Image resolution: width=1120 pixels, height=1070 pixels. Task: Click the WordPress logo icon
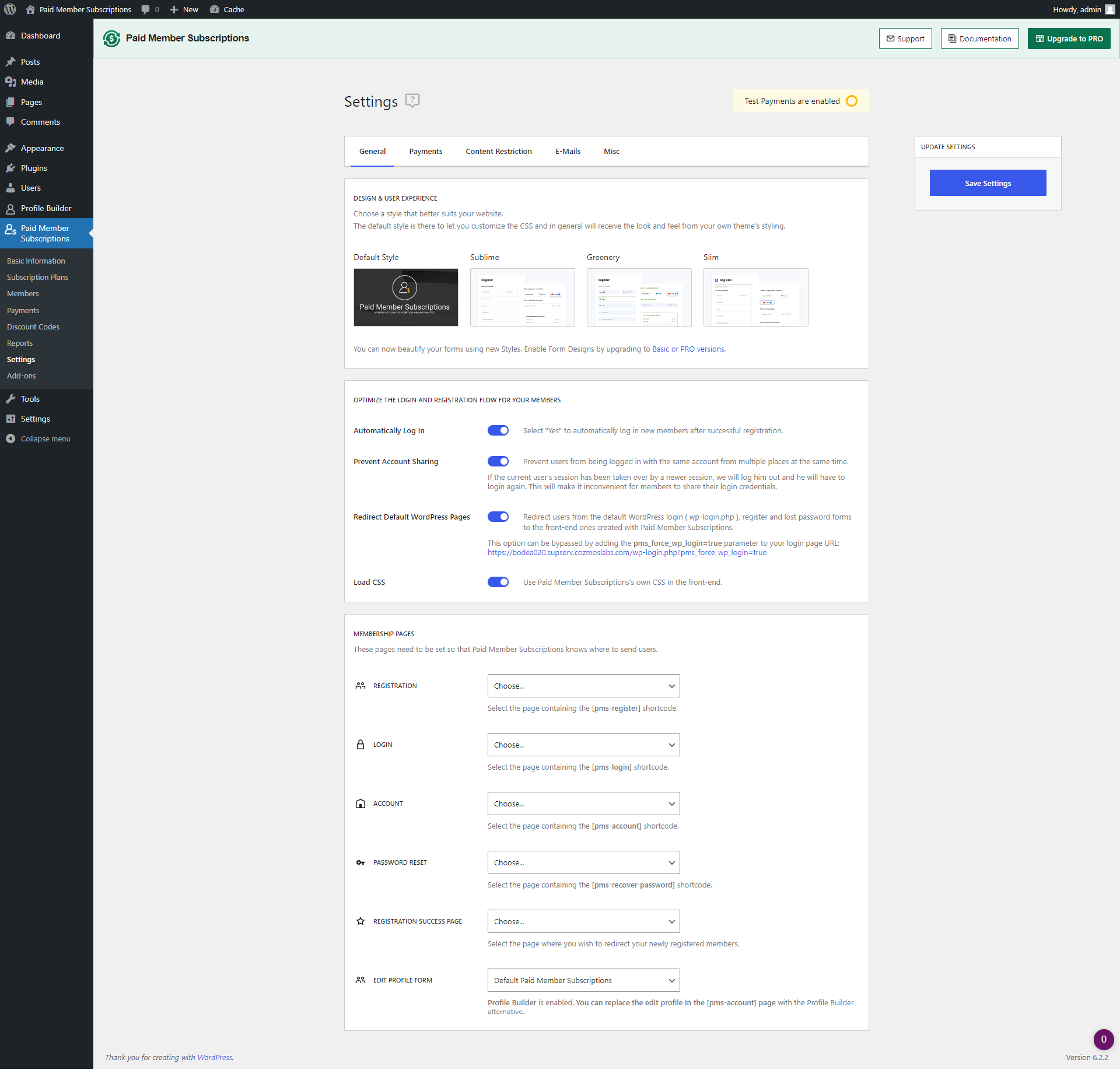pyautogui.click(x=10, y=9)
